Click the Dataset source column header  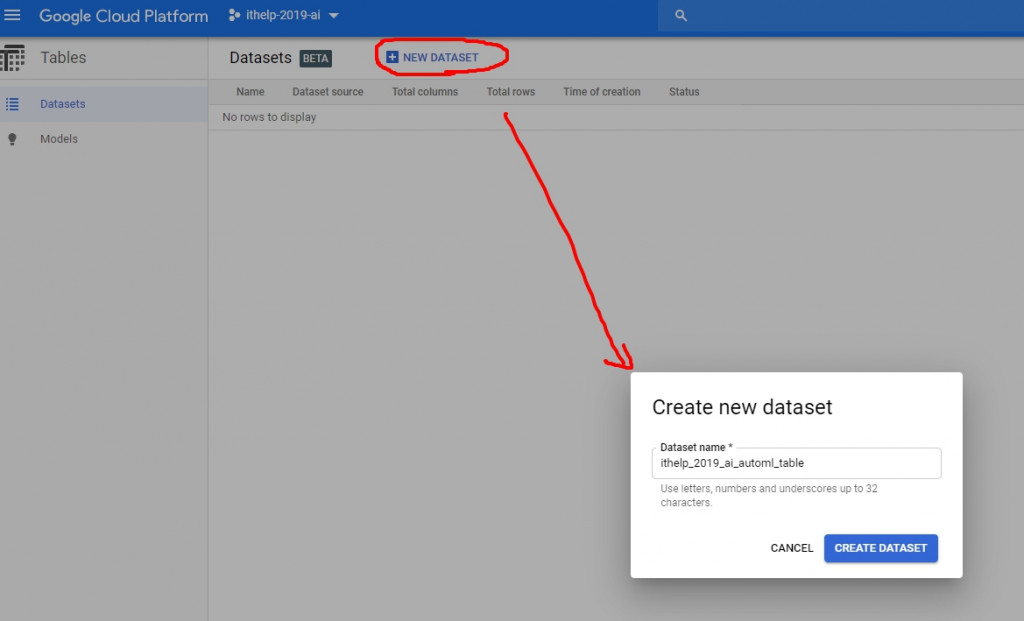[x=328, y=92]
